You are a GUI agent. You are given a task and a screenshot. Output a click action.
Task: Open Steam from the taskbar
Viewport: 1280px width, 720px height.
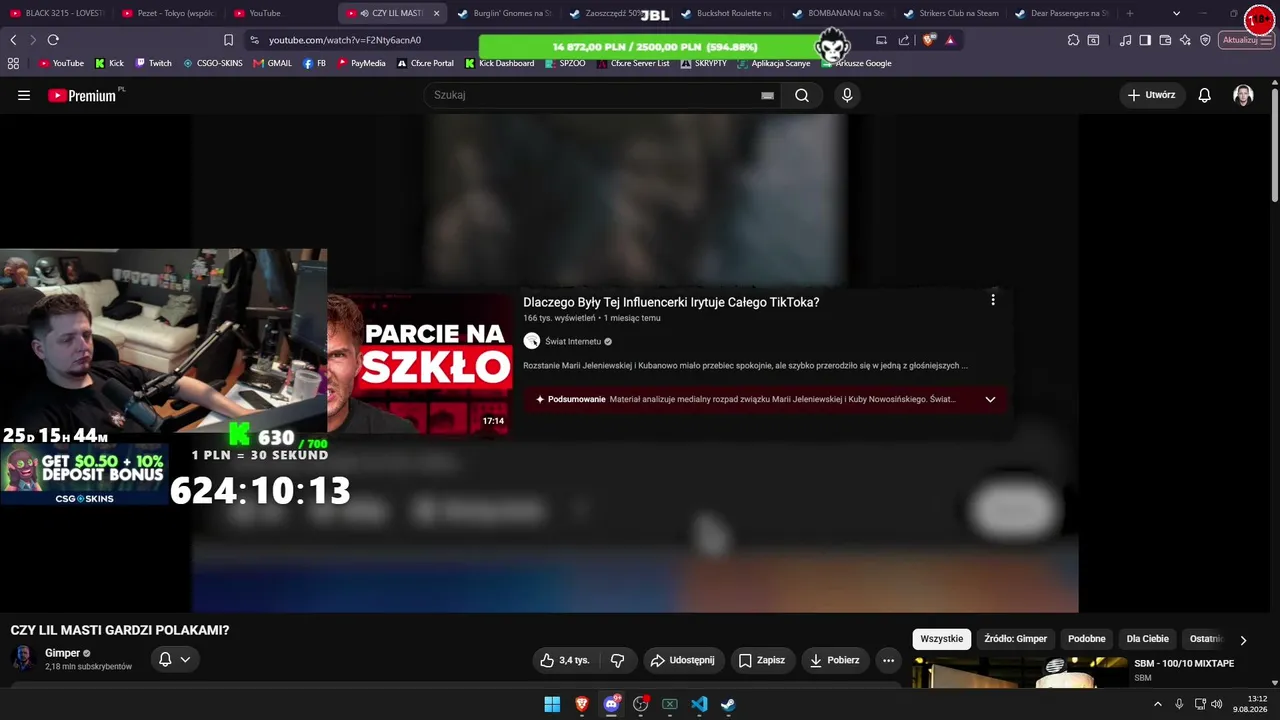click(728, 704)
